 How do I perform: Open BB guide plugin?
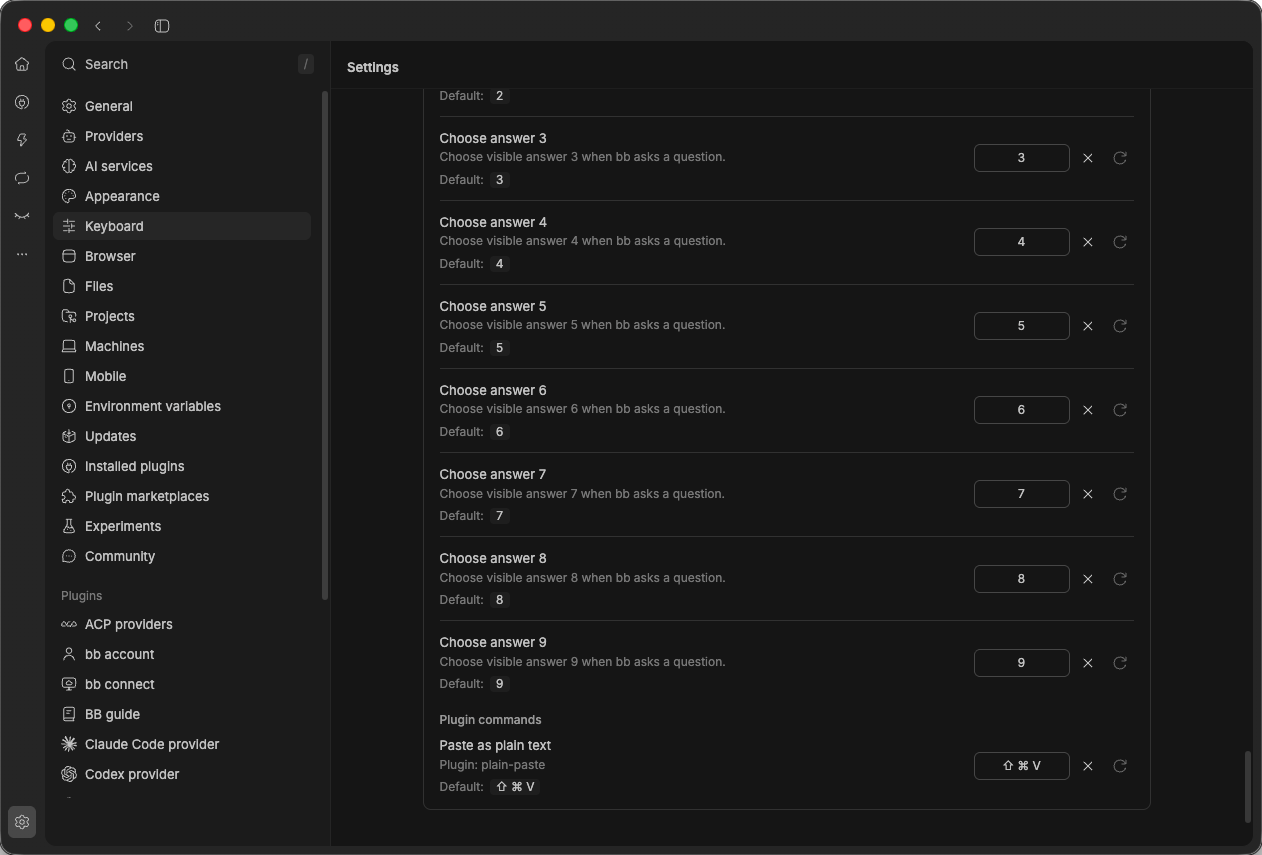[182, 714]
